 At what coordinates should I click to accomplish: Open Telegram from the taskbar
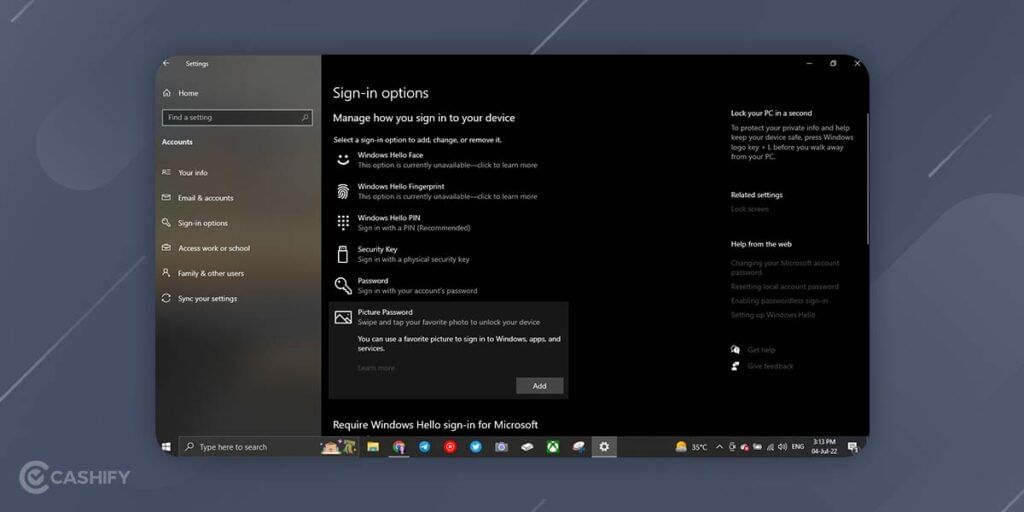424,447
